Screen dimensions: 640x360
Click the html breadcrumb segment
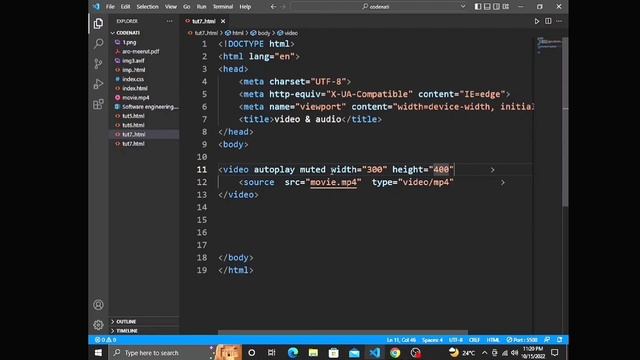tap(235, 33)
